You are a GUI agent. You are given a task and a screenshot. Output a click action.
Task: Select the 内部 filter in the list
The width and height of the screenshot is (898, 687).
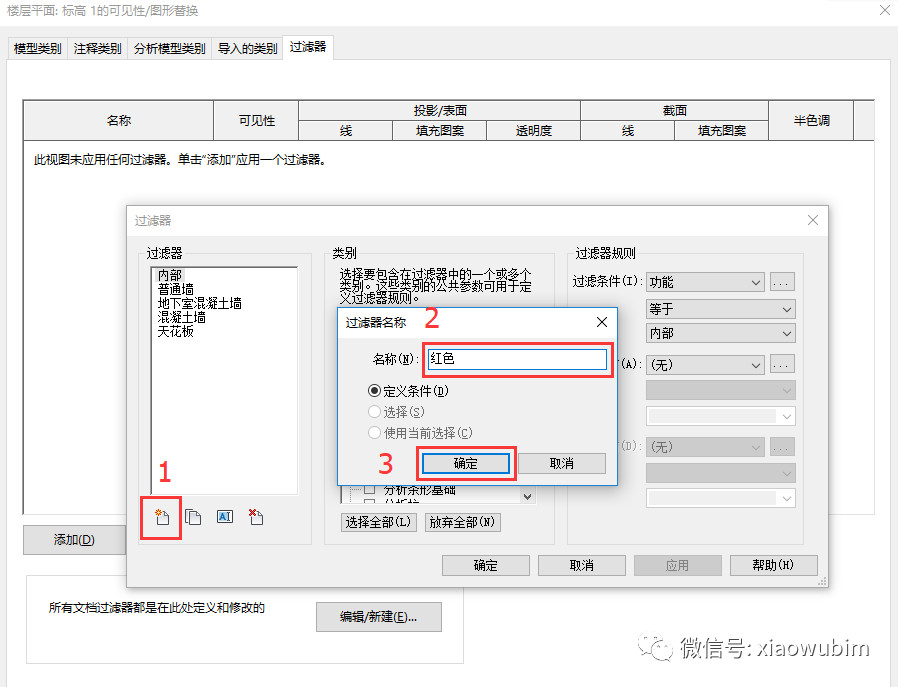click(170, 275)
